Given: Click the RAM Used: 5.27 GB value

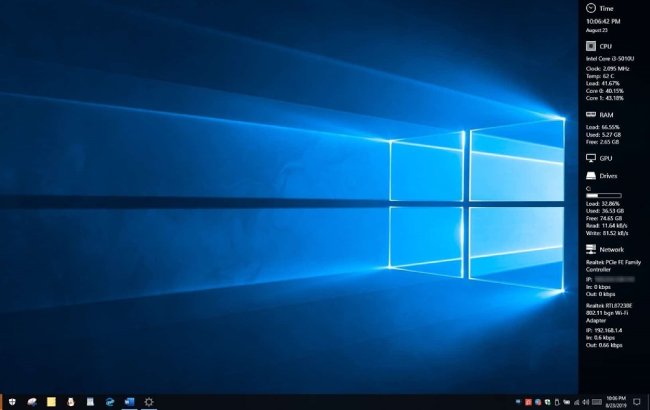Looking at the screenshot, I should 603,135.
